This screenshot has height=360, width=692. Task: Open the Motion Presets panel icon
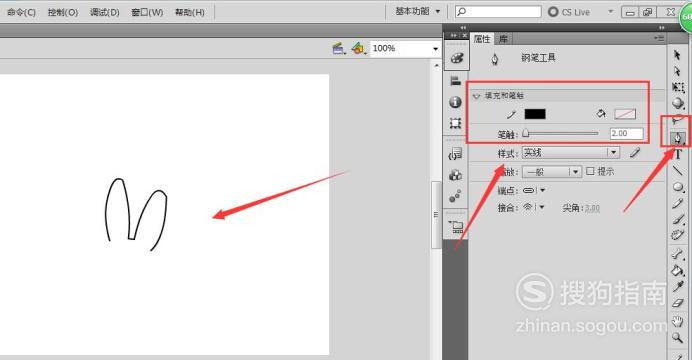click(455, 196)
